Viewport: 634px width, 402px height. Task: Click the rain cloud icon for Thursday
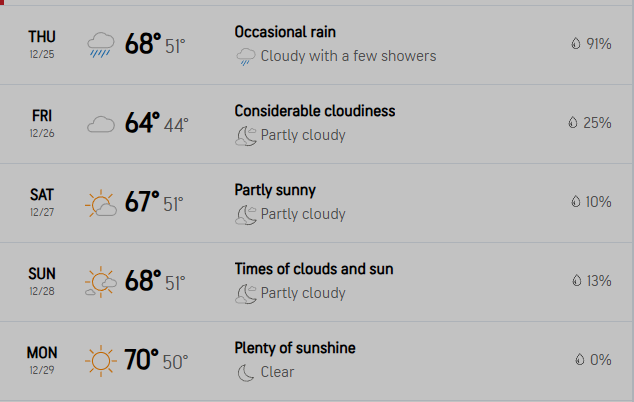pyautogui.click(x=101, y=45)
